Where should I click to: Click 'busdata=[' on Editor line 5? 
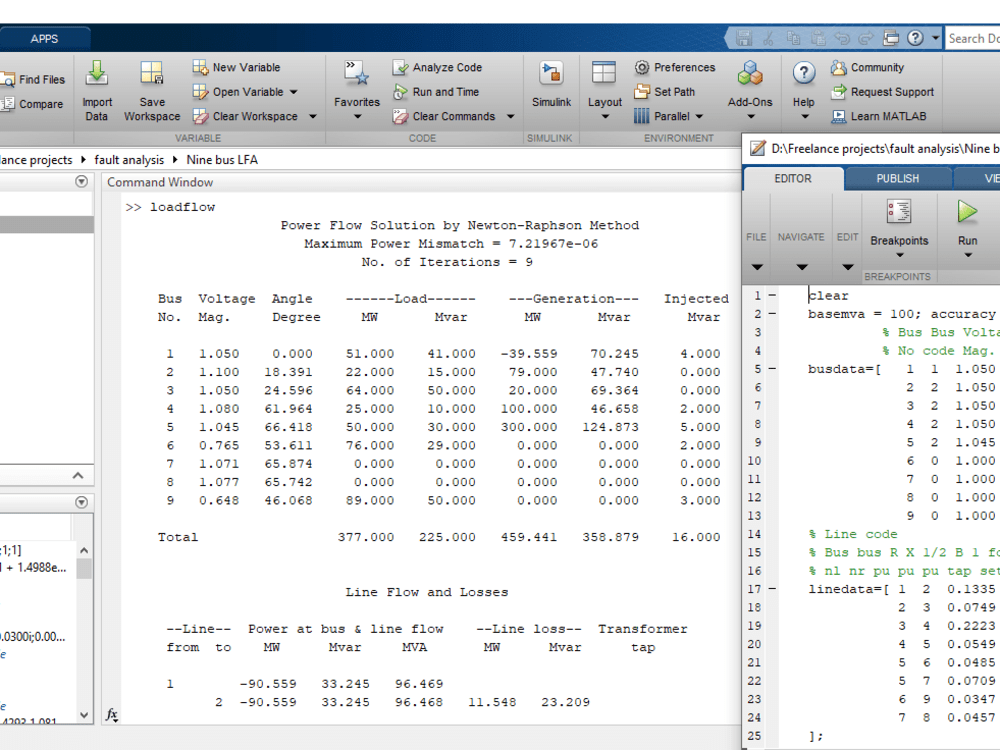844,369
